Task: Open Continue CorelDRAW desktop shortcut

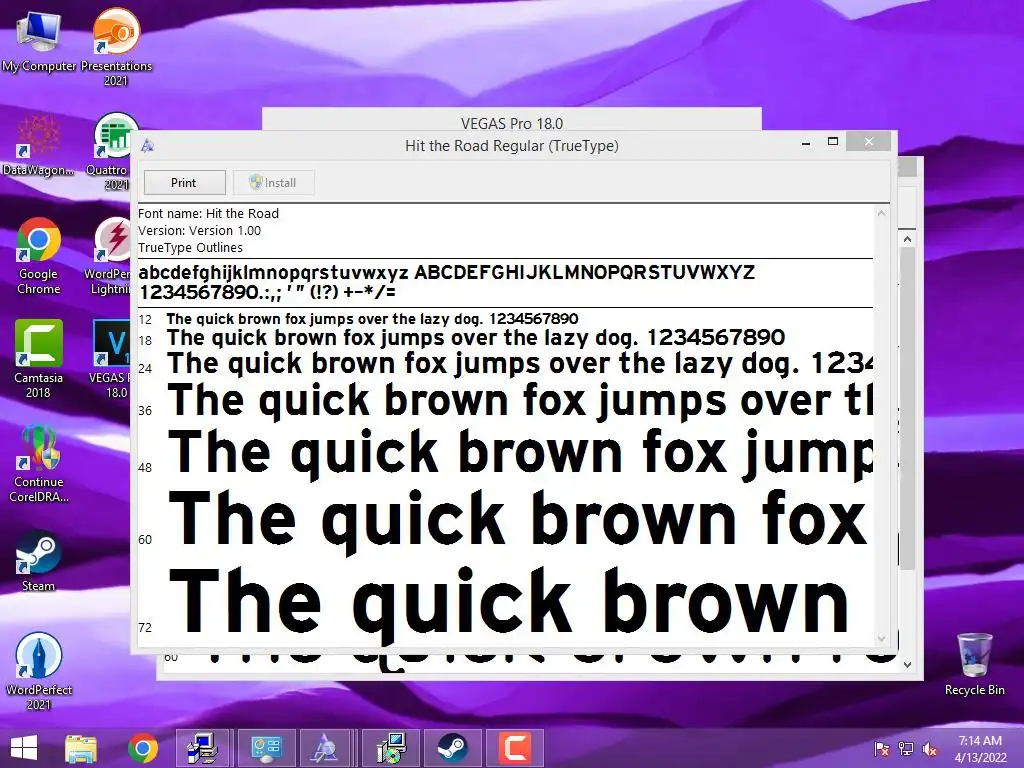Action: coord(39,464)
